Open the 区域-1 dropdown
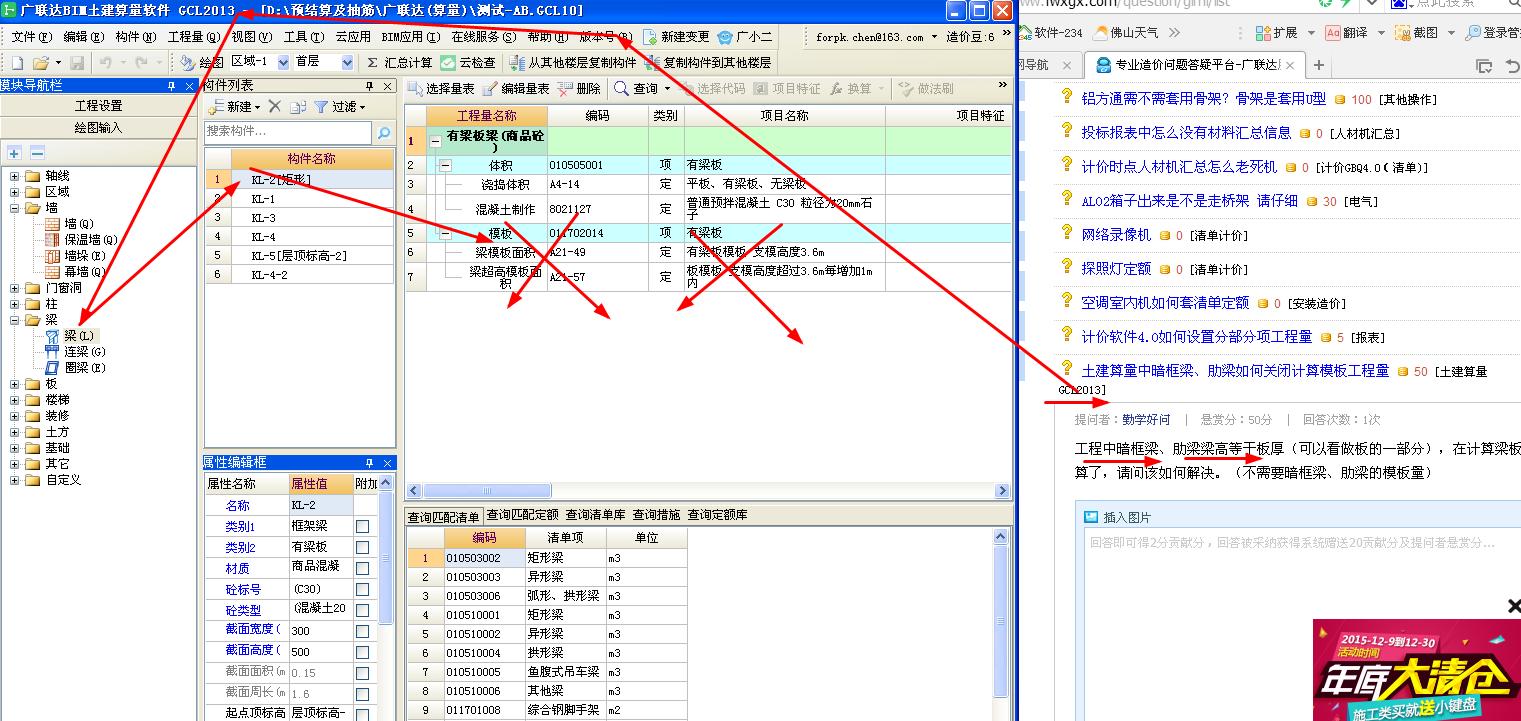 click(x=281, y=62)
